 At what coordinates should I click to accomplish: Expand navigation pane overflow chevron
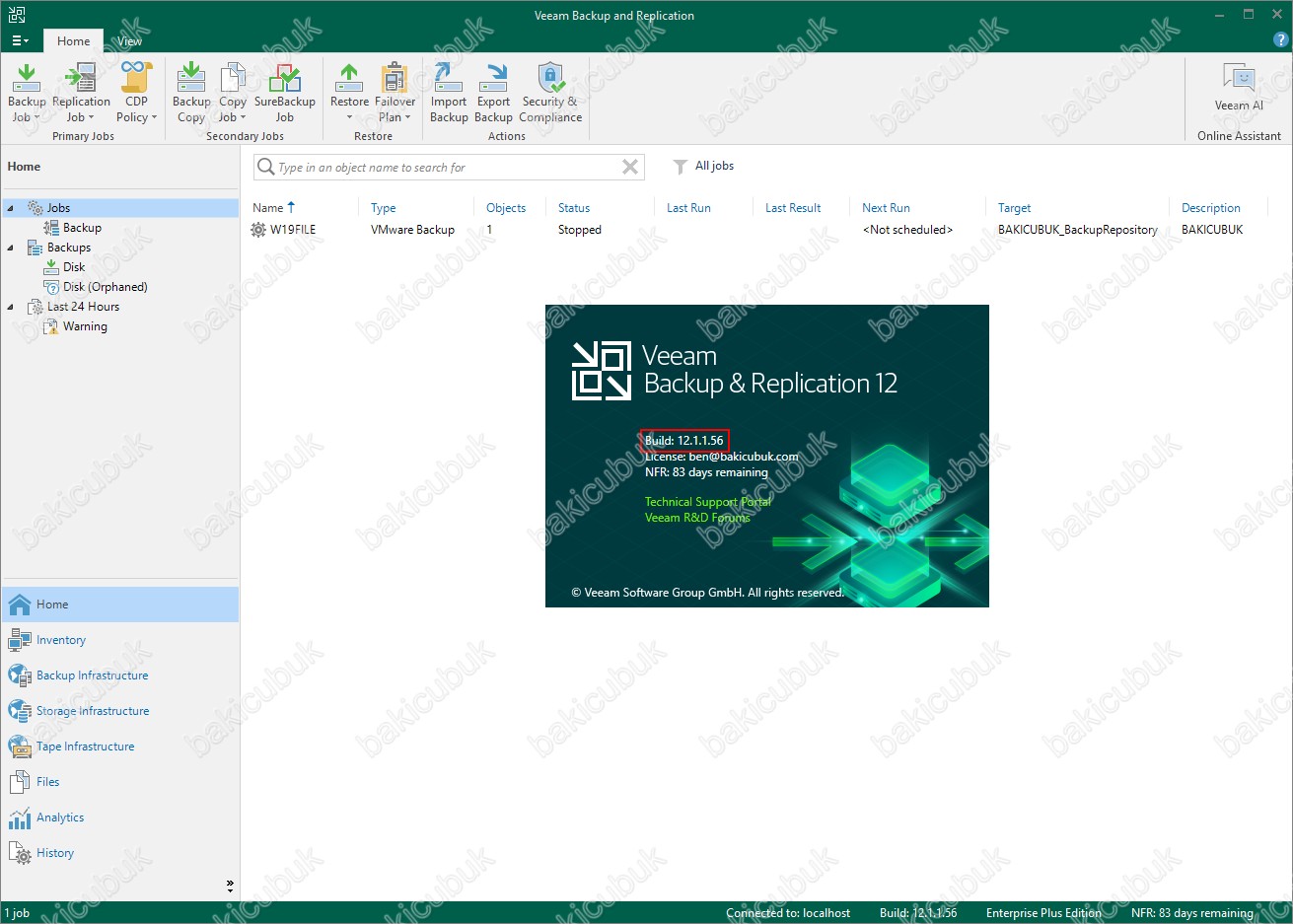pos(230,886)
